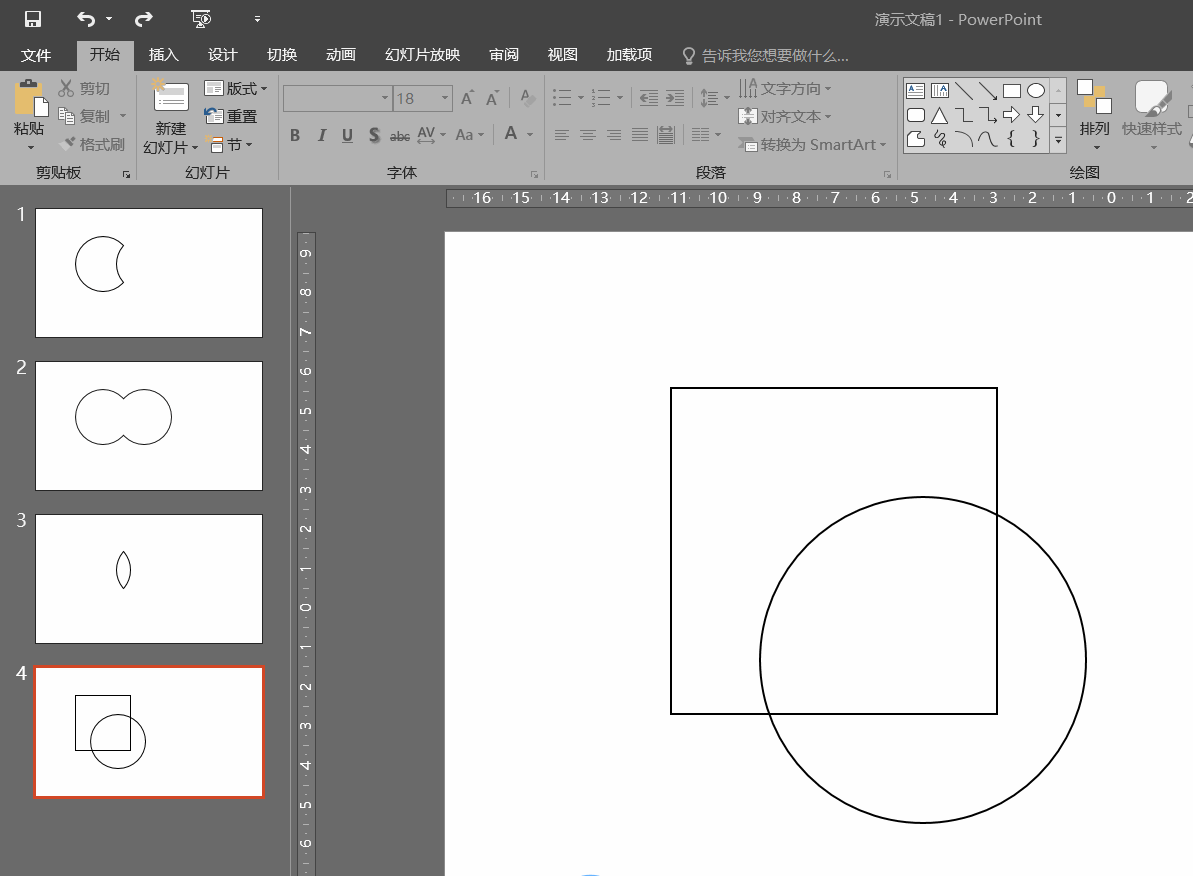
Task: Select the rectangle shape in gallery
Action: [x=1012, y=91]
